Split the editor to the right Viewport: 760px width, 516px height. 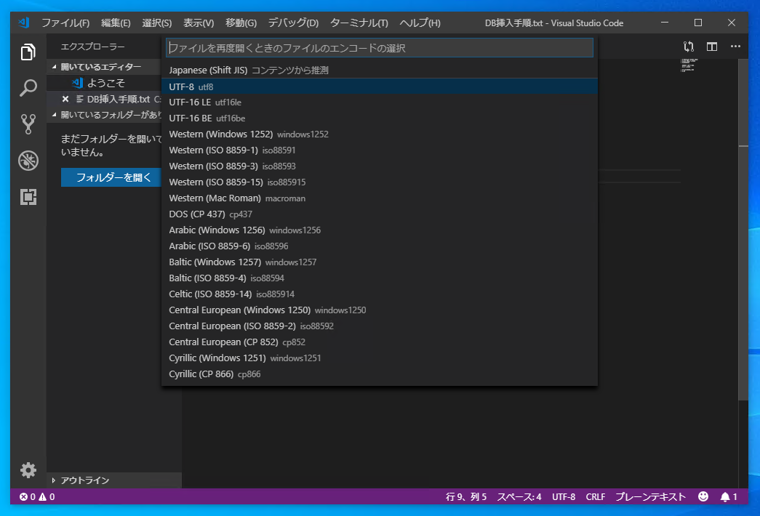(x=712, y=47)
